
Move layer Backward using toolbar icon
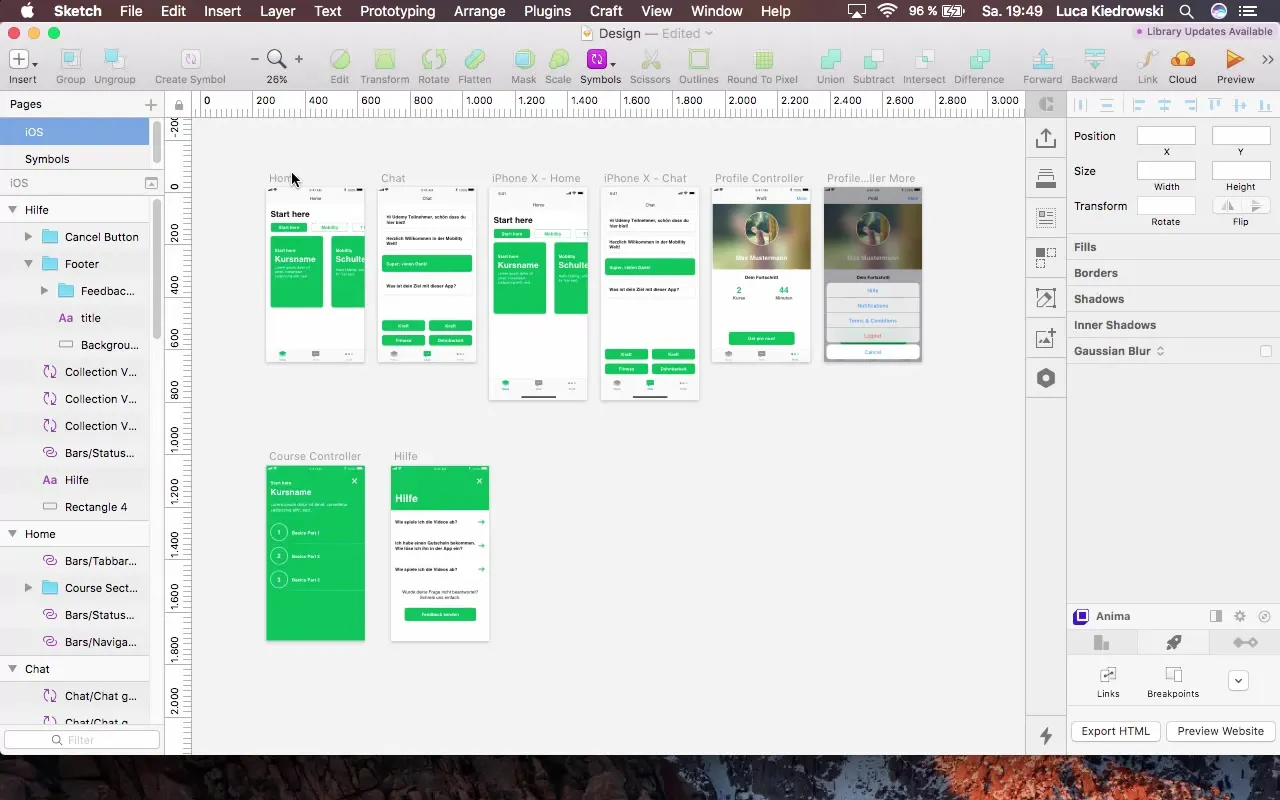point(1095,60)
